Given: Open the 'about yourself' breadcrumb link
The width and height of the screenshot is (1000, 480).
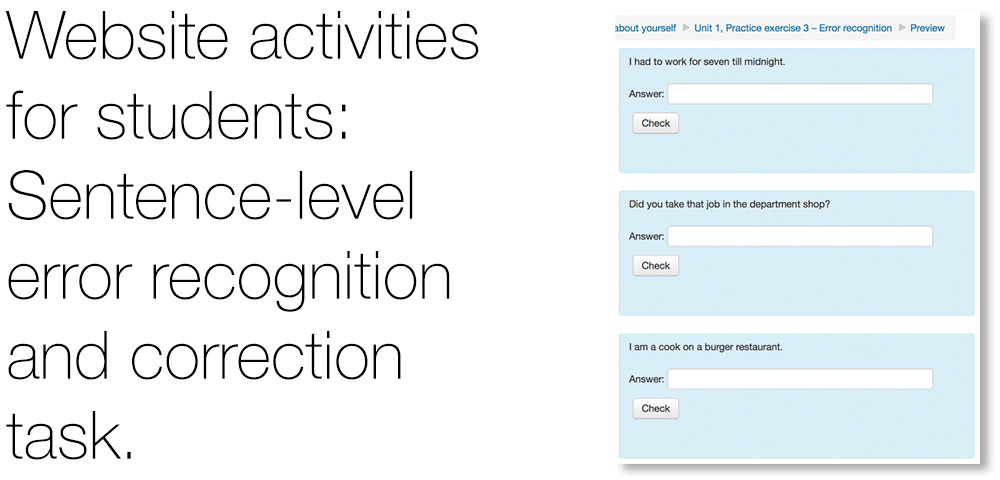Looking at the screenshot, I should pos(645,28).
